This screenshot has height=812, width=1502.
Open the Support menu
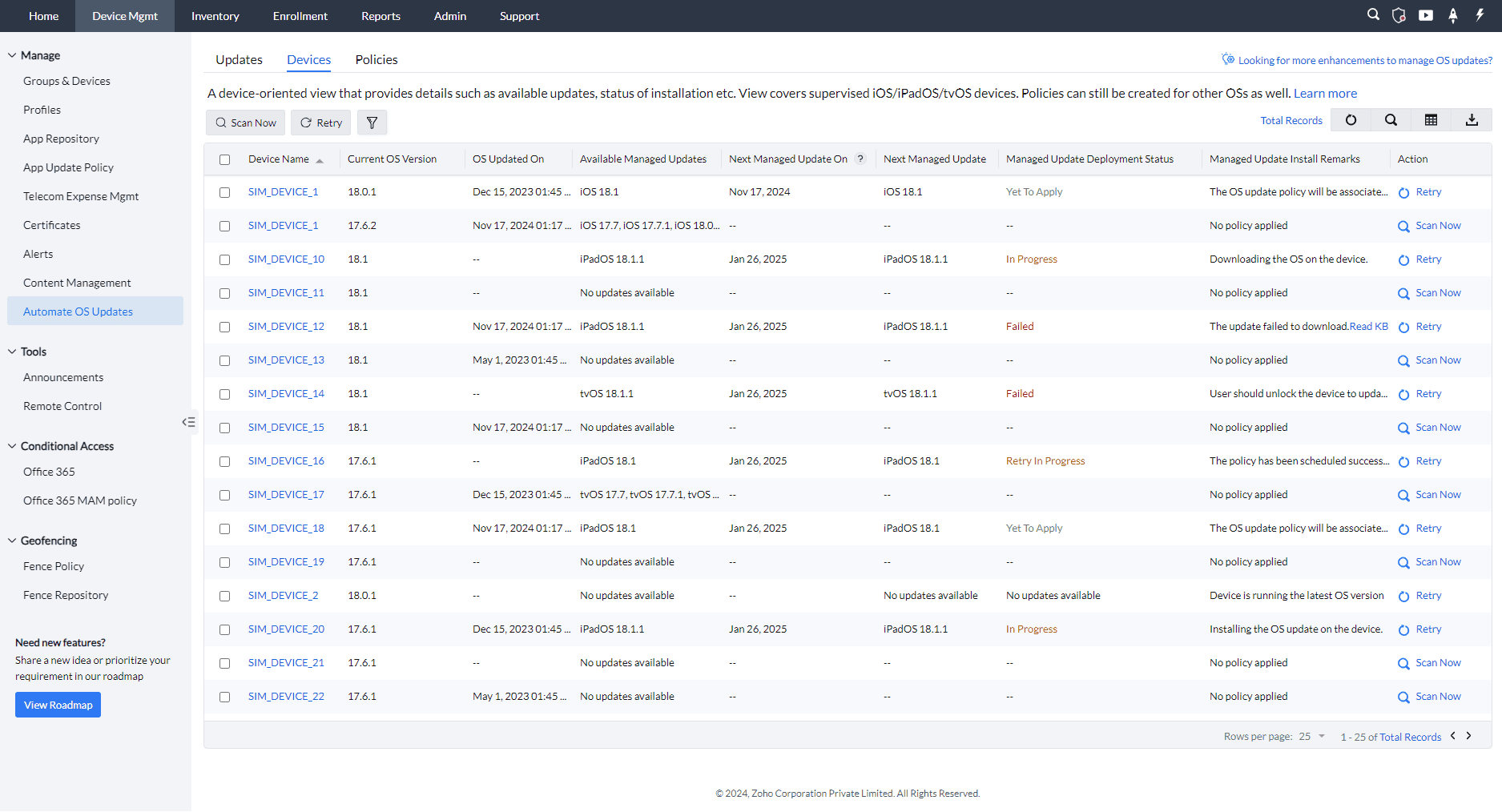pyautogui.click(x=519, y=16)
